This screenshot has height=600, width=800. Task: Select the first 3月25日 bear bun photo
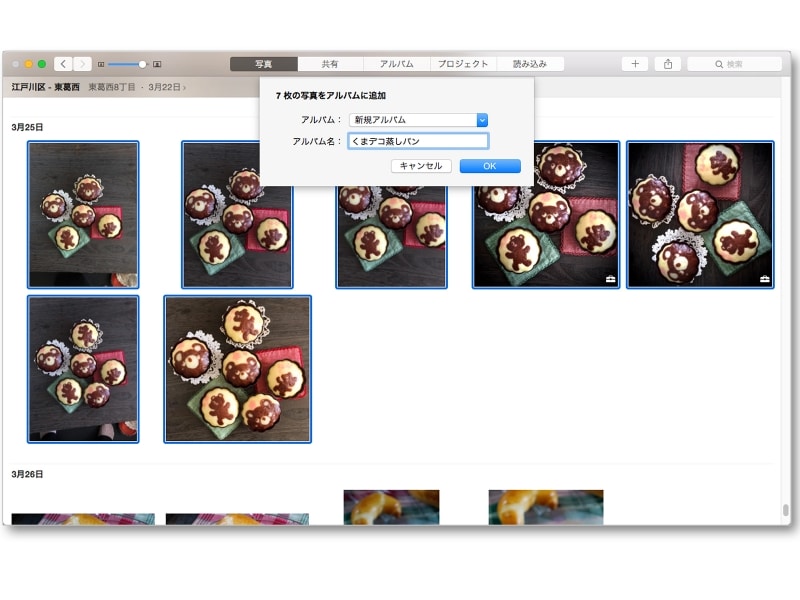click(x=83, y=215)
